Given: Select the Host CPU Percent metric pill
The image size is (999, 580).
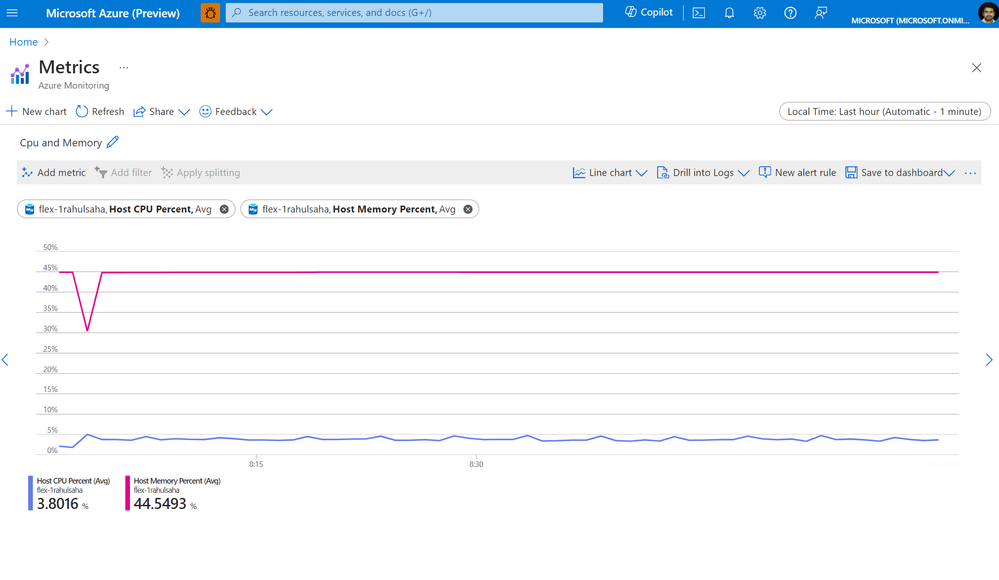Looking at the screenshot, I should click(x=126, y=209).
